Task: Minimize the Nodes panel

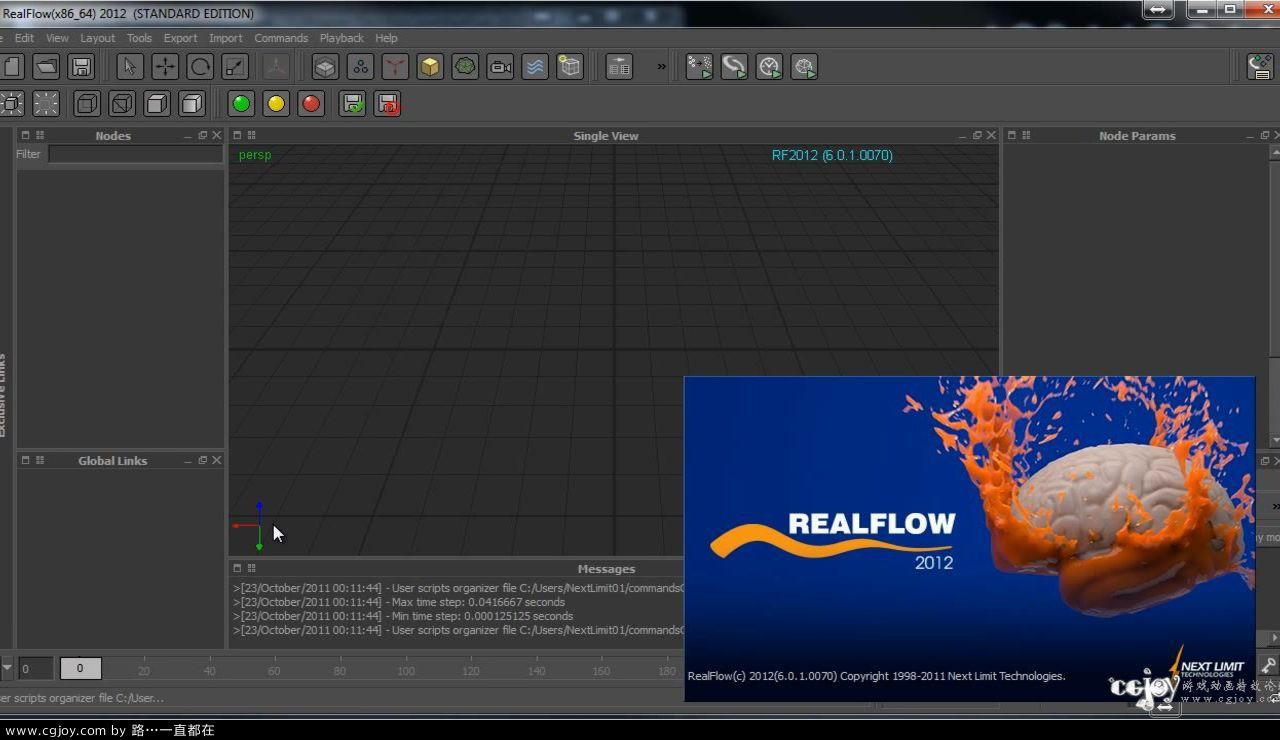Action: coord(187,136)
